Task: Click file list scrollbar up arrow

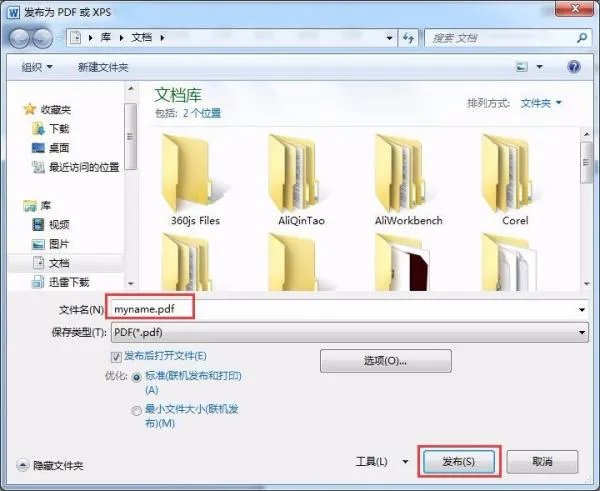Action: (x=587, y=134)
